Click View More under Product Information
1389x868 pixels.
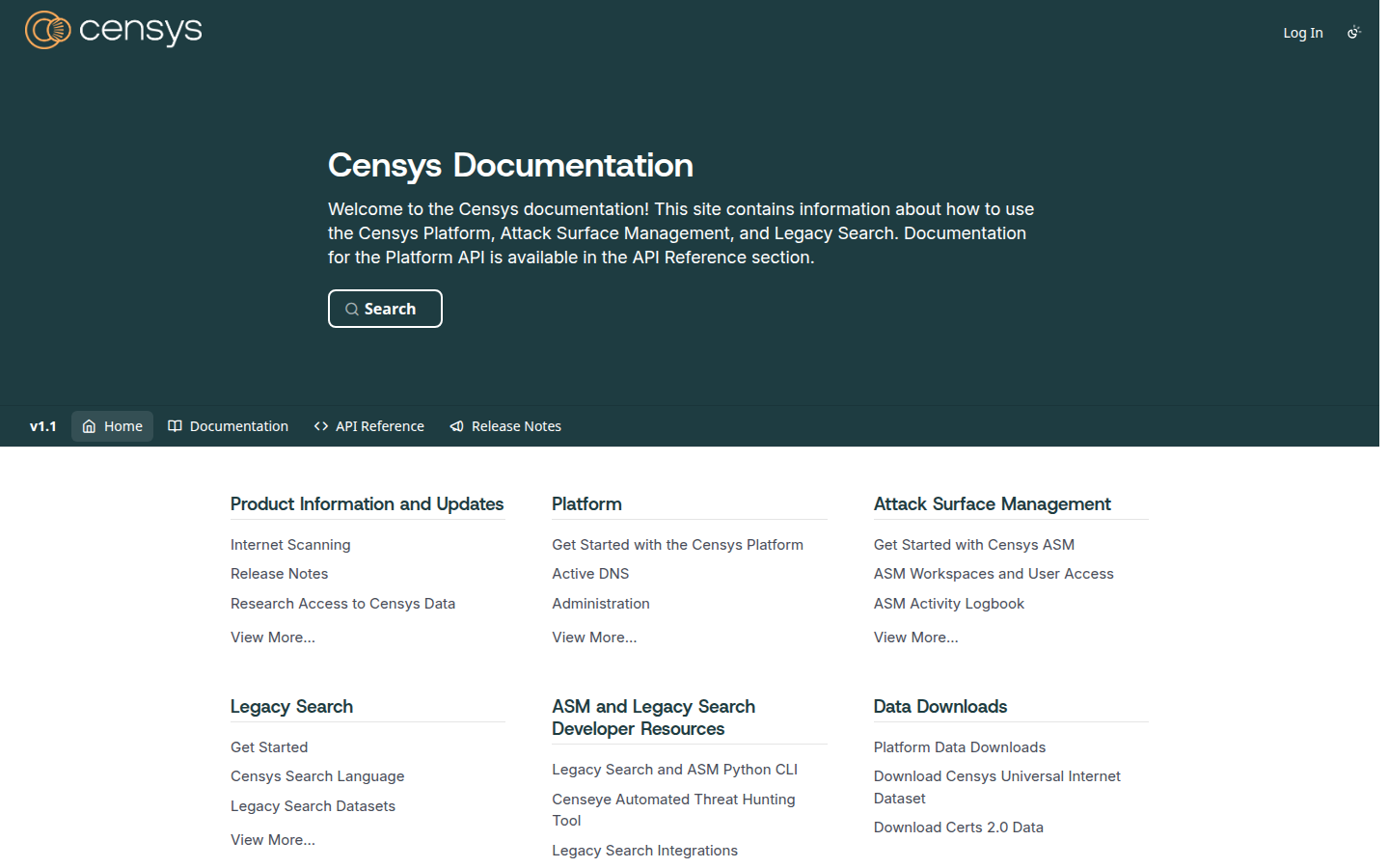[x=273, y=637]
